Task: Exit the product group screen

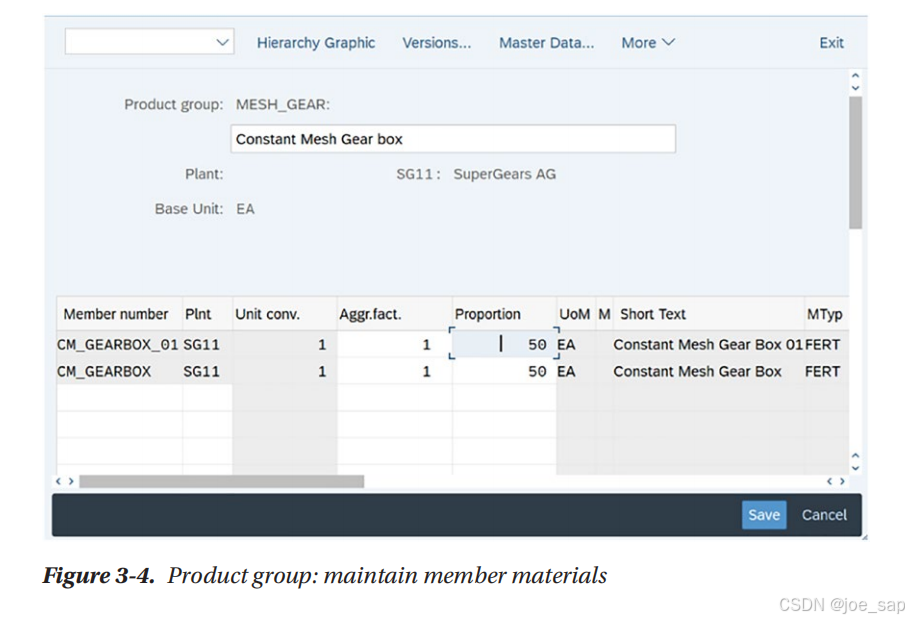Action: (x=831, y=43)
